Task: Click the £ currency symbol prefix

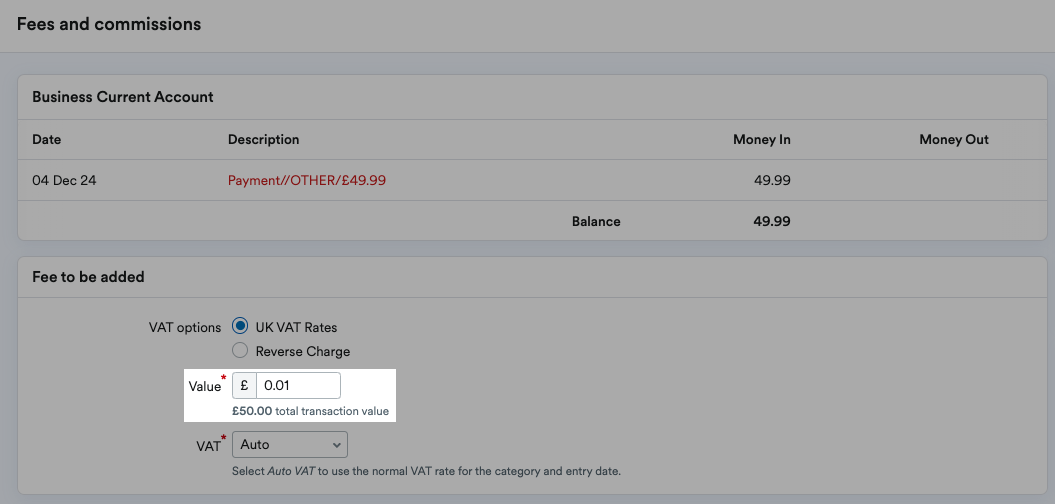Action: tap(244, 386)
